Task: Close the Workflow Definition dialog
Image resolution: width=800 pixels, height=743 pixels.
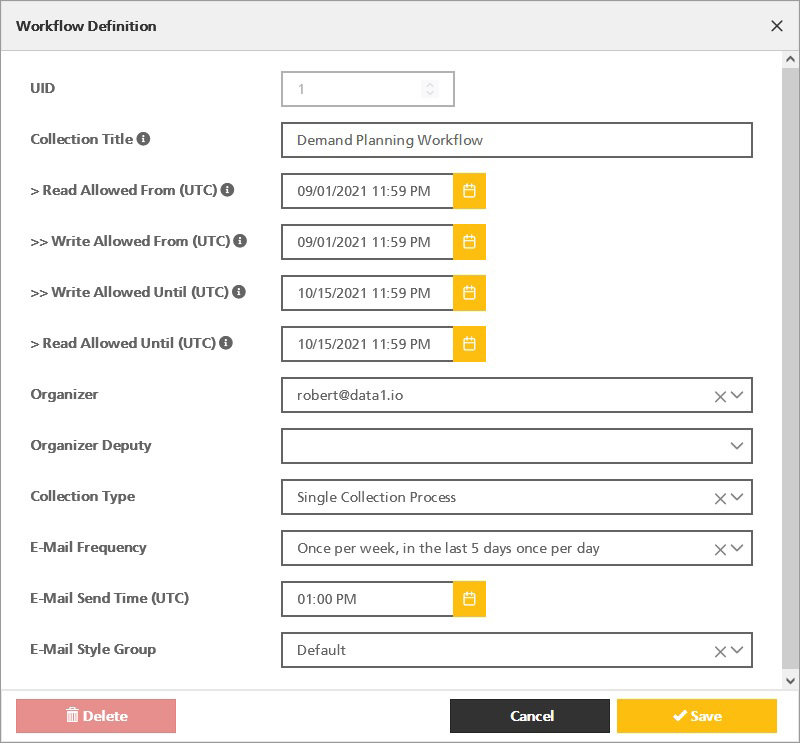Action: 777,26
